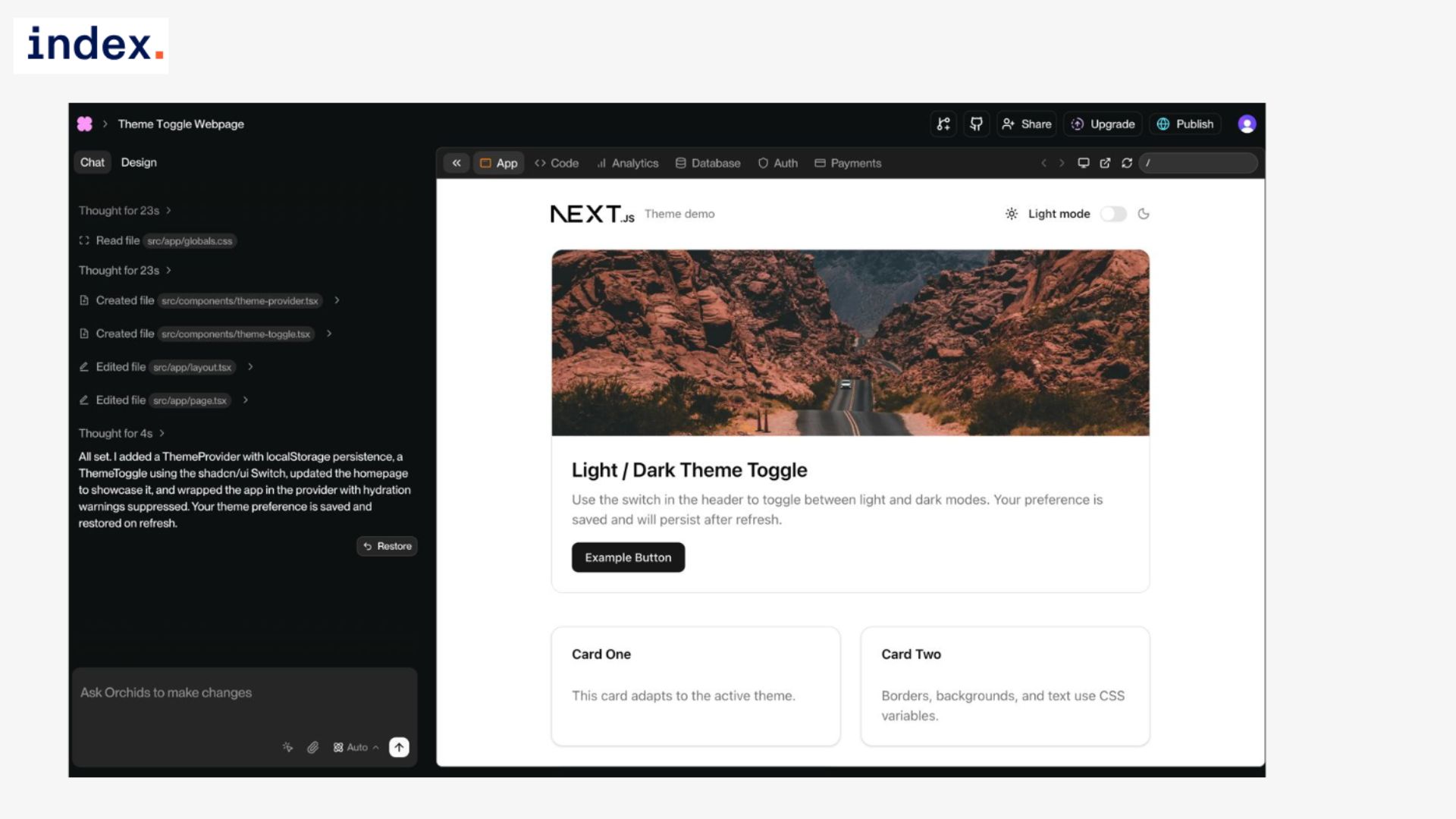Collapse chat panel with double-chevron icon

[457, 163]
